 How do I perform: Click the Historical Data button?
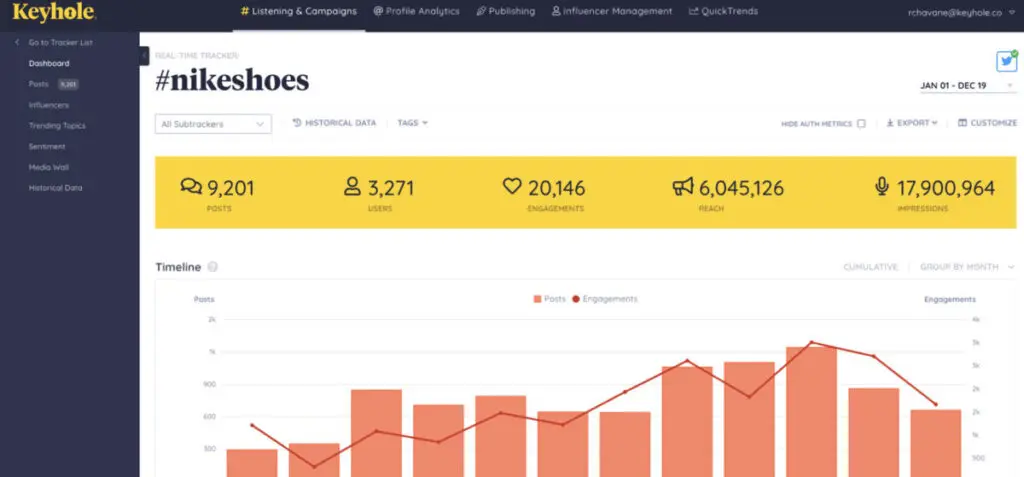335,123
